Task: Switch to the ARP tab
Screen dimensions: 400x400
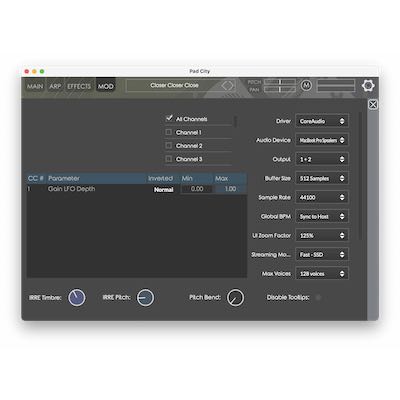Action: point(55,86)
